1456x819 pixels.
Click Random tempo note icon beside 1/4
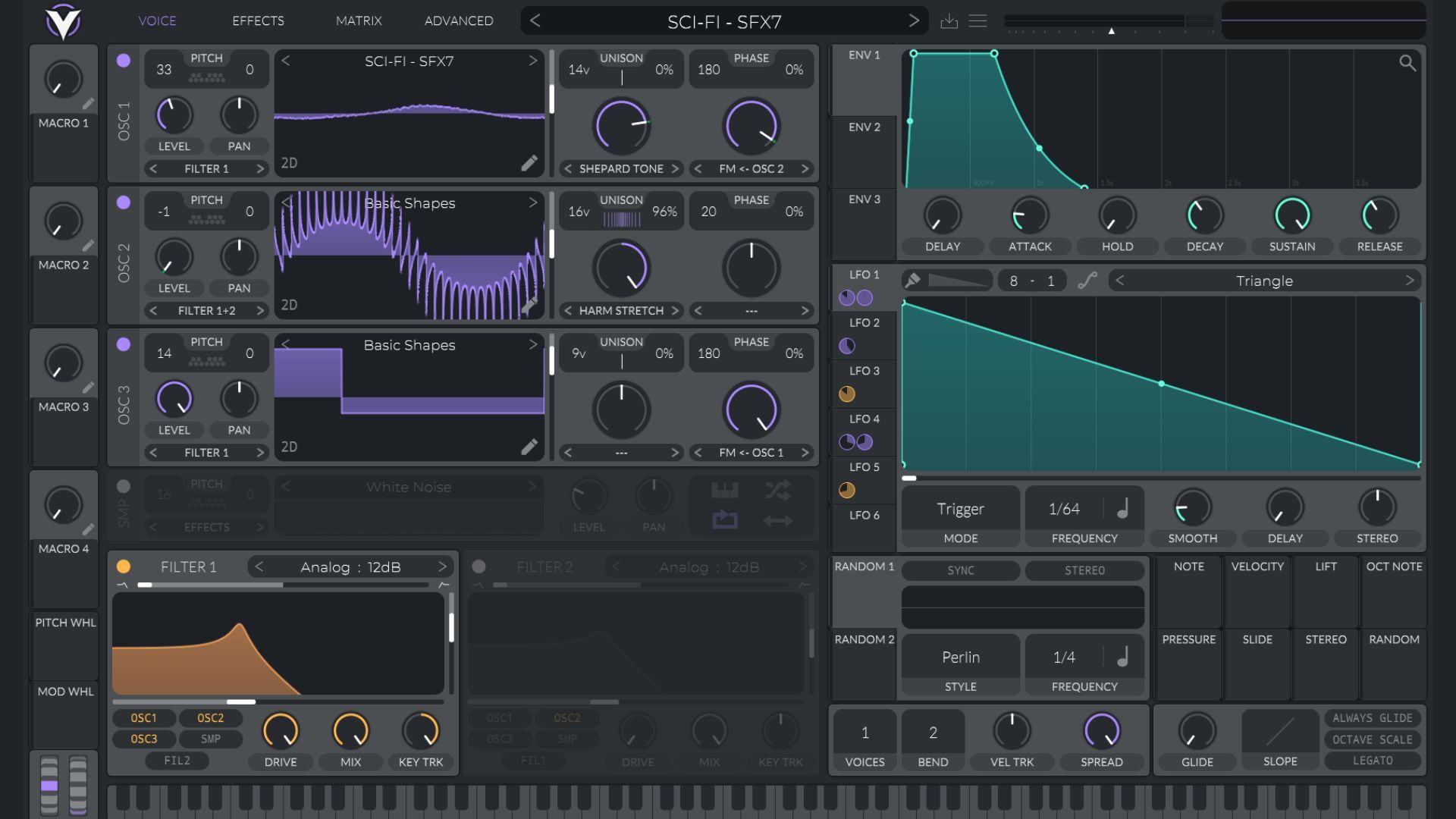pos(1123,657)
